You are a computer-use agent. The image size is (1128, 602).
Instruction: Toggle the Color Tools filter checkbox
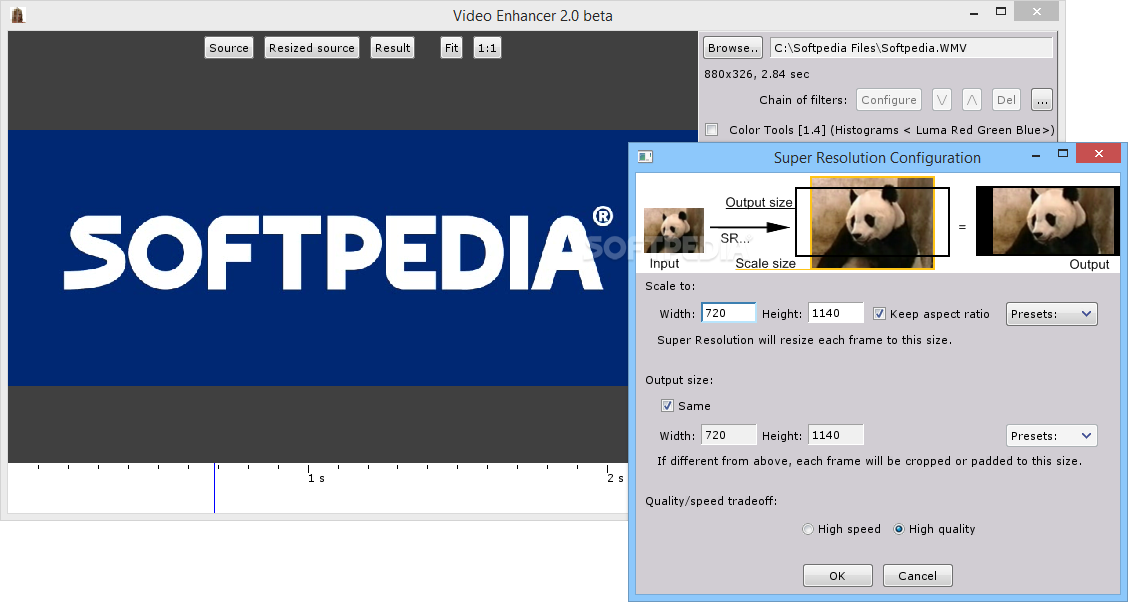click(711, 129)
